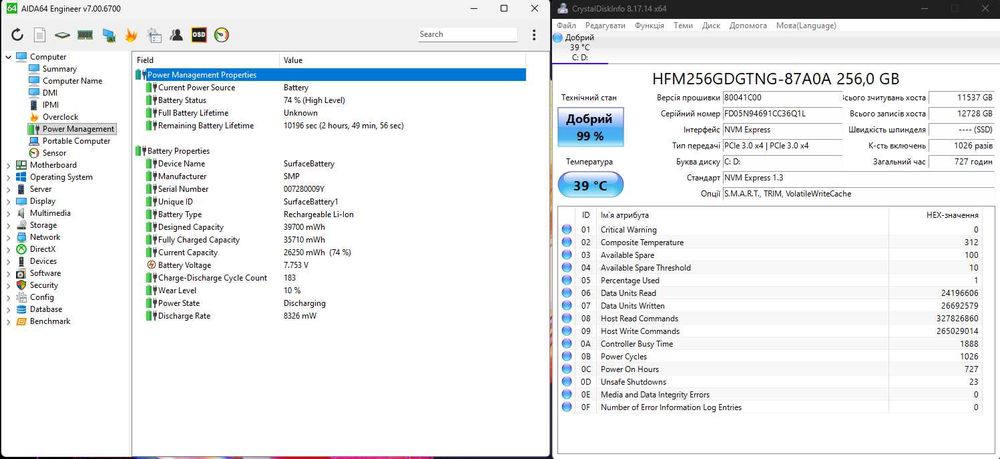Select the Power Management Properties header row

[330, 75]
